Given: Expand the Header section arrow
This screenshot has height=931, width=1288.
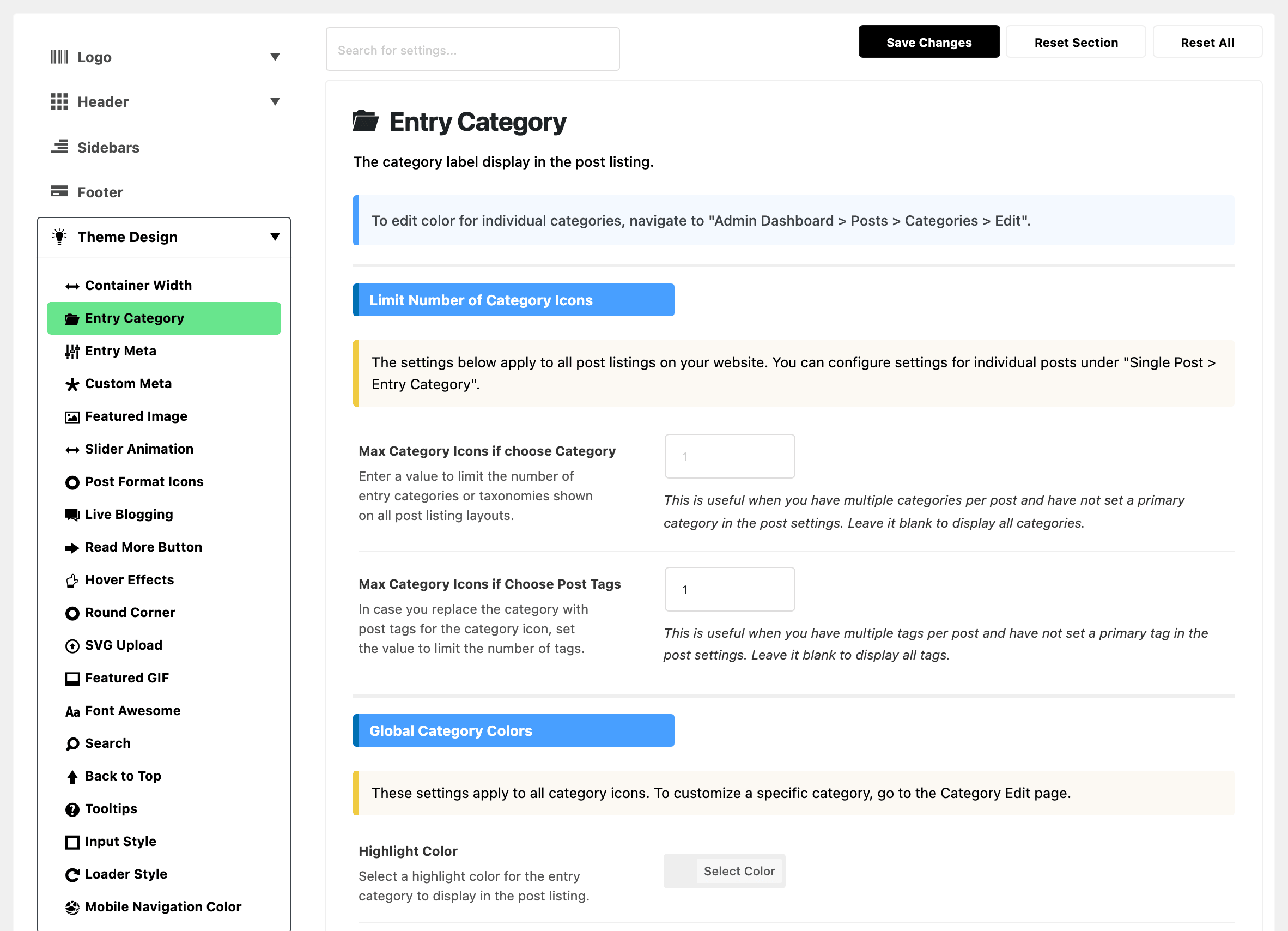Looking at the screenshot, I should tap(275, 102).
